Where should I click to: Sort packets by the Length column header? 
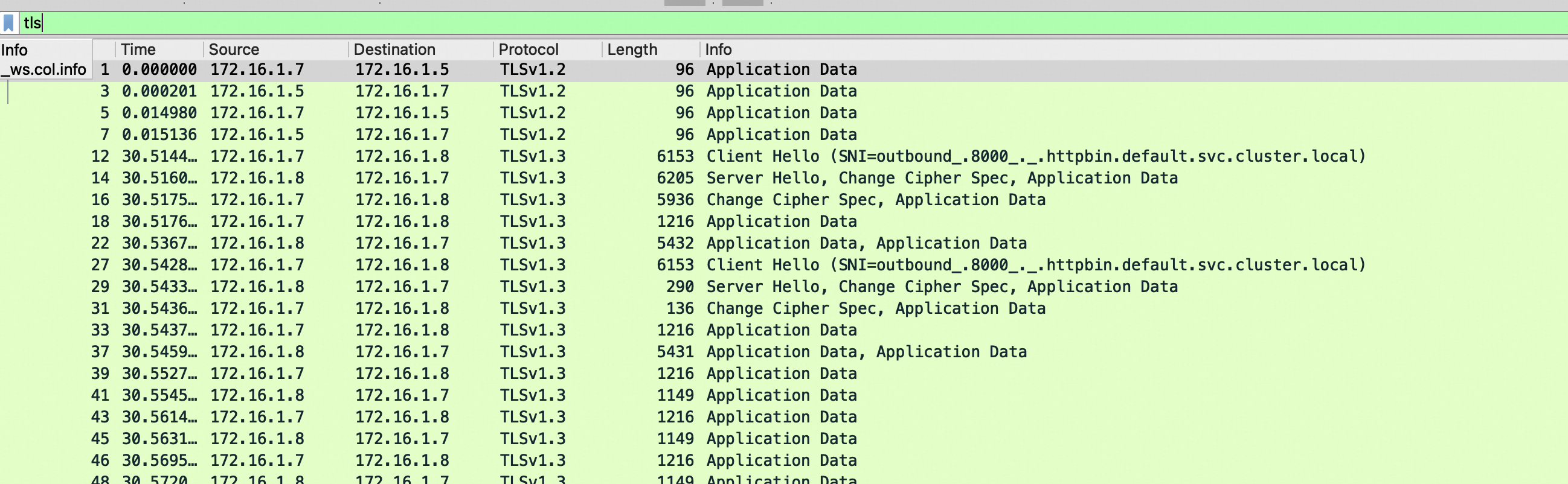651,49
